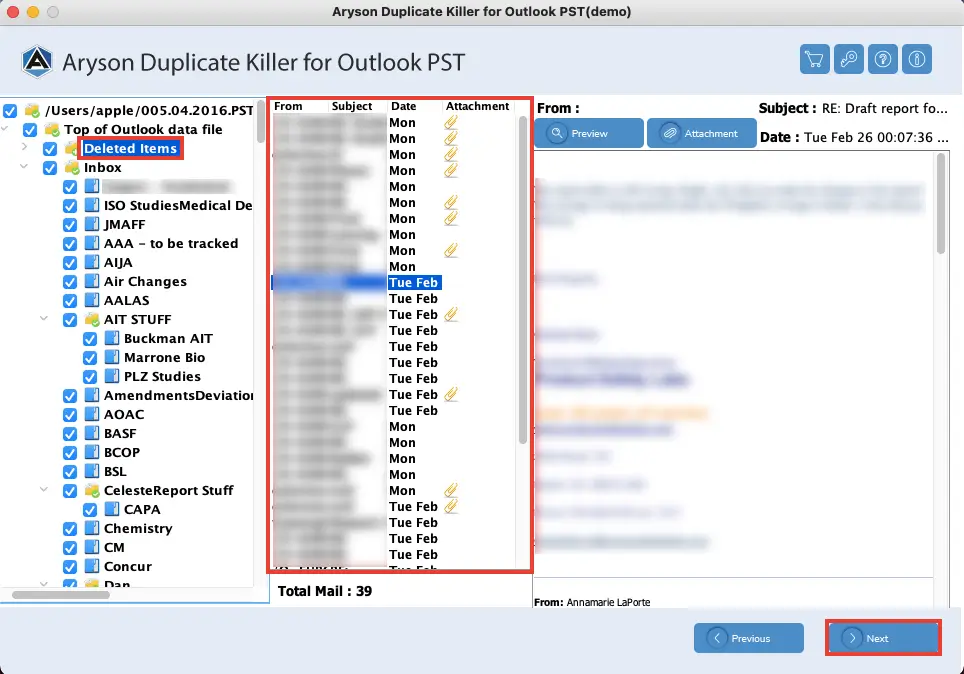The width and height of the screenshot is (964, 674).
Task: Collapse the CelesteReport Stuff node
Action: pos(44,490)
